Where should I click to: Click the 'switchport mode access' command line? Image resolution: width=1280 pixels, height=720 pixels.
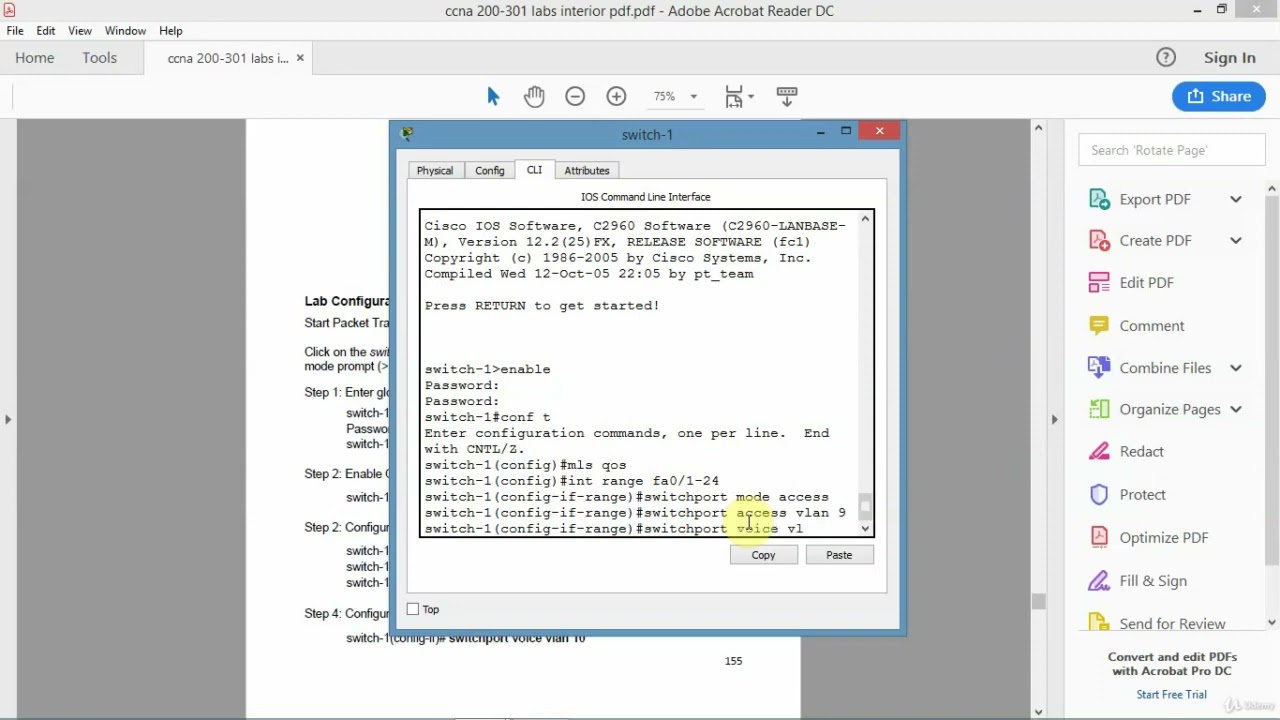click(x=626, y=497)
